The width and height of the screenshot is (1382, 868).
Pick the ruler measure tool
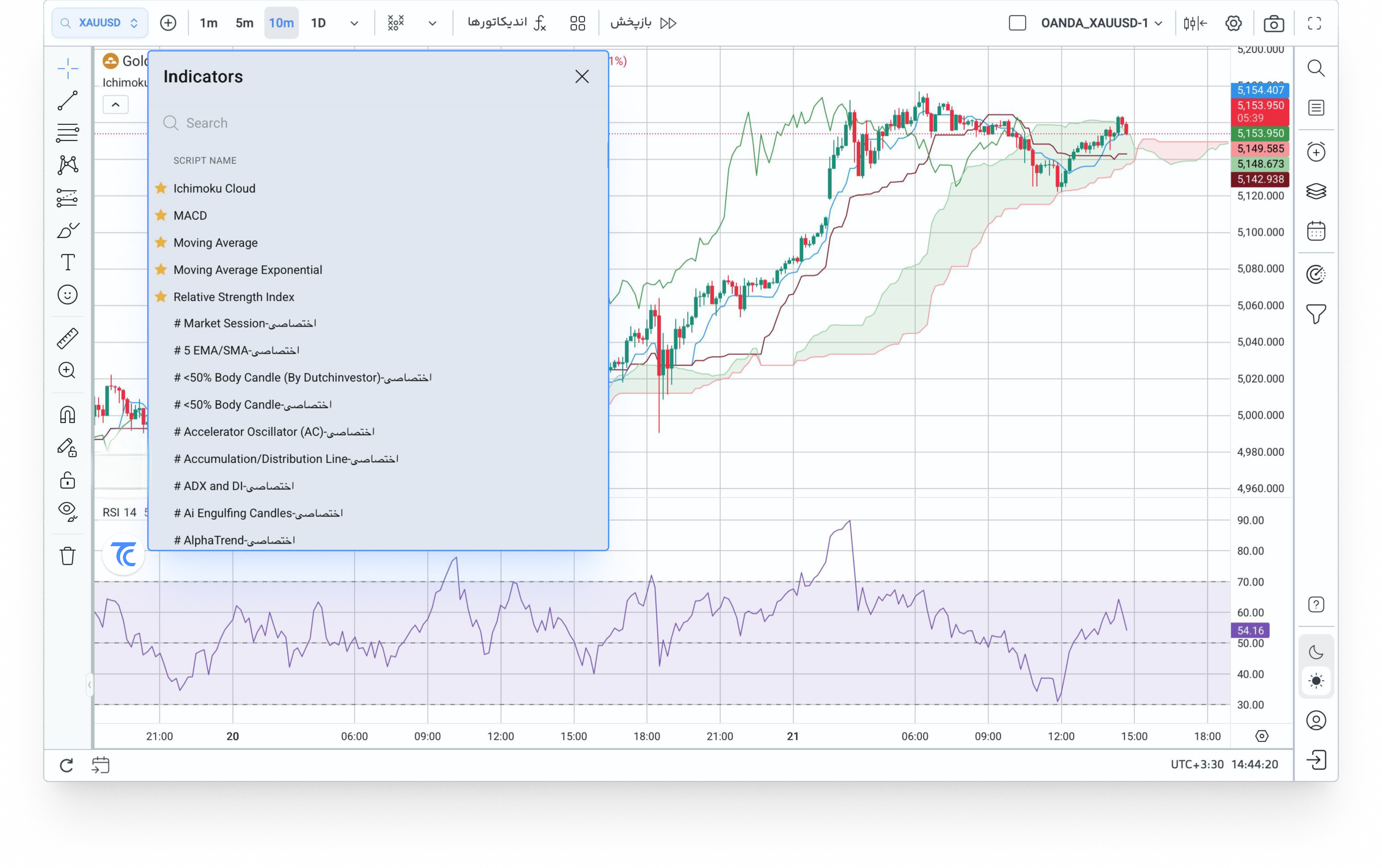point(68,339)
